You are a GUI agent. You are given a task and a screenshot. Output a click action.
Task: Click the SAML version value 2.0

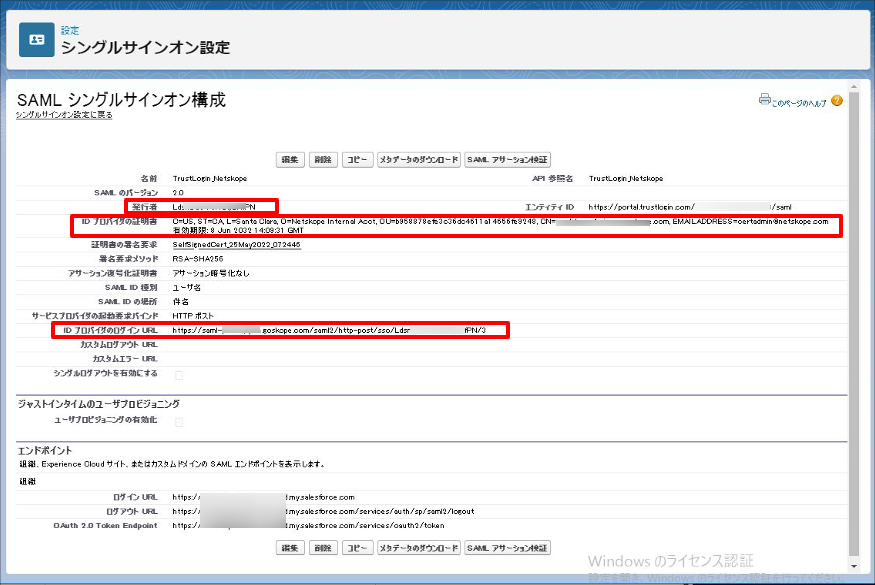[178, 193]
